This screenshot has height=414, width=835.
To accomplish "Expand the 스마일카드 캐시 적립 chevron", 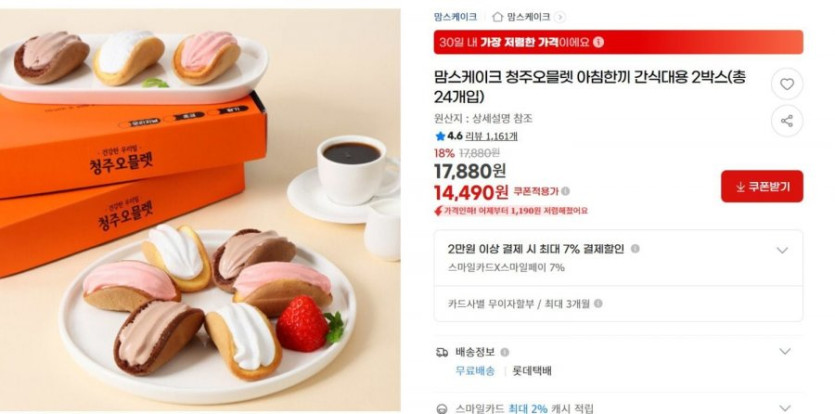I will [785, 408].
